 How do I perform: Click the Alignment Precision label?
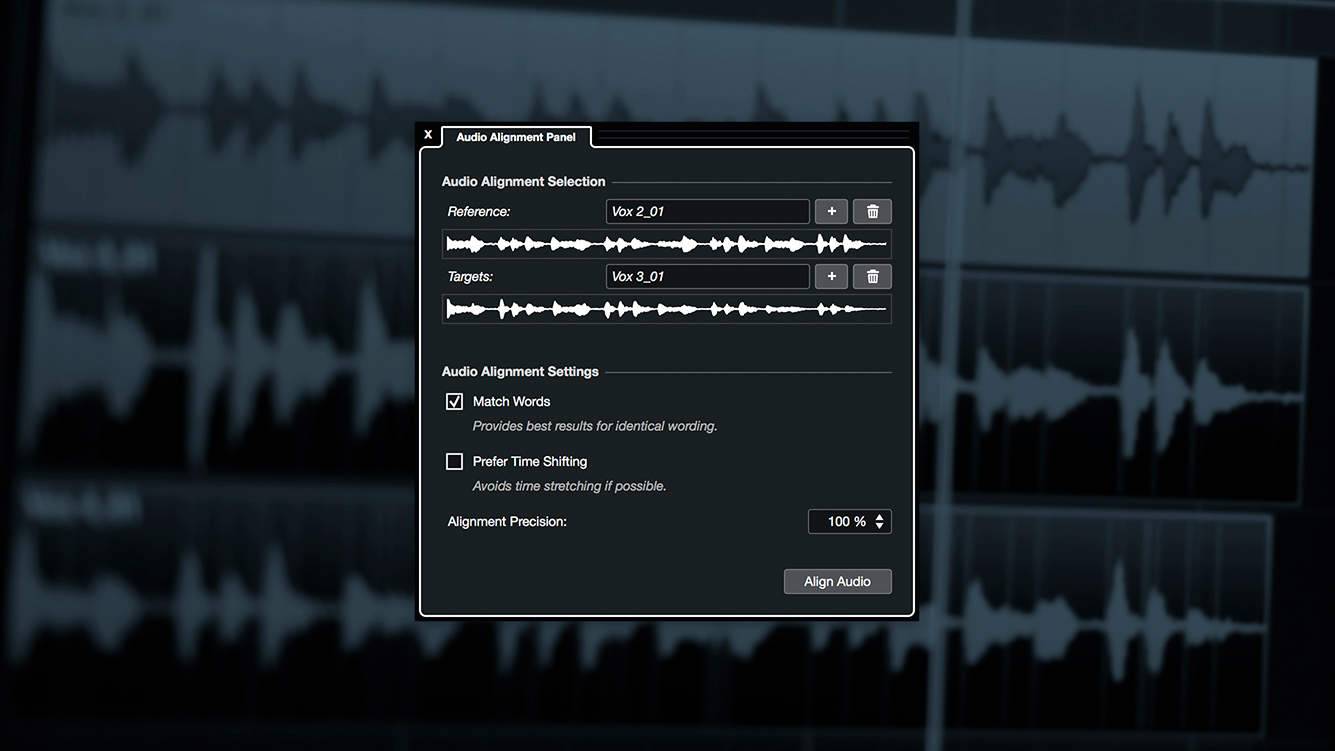(507, 521)
